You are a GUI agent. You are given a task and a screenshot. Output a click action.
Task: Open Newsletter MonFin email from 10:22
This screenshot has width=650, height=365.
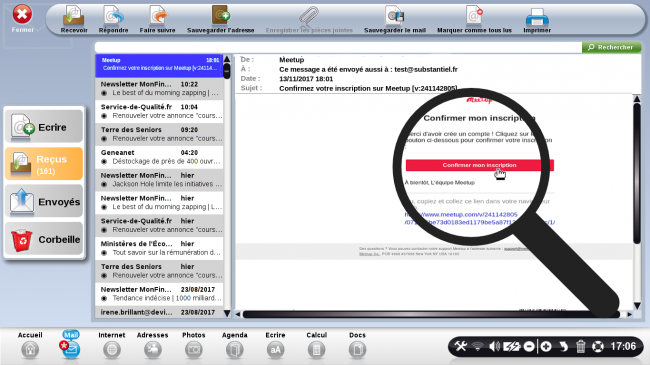(x=159, y=88)
